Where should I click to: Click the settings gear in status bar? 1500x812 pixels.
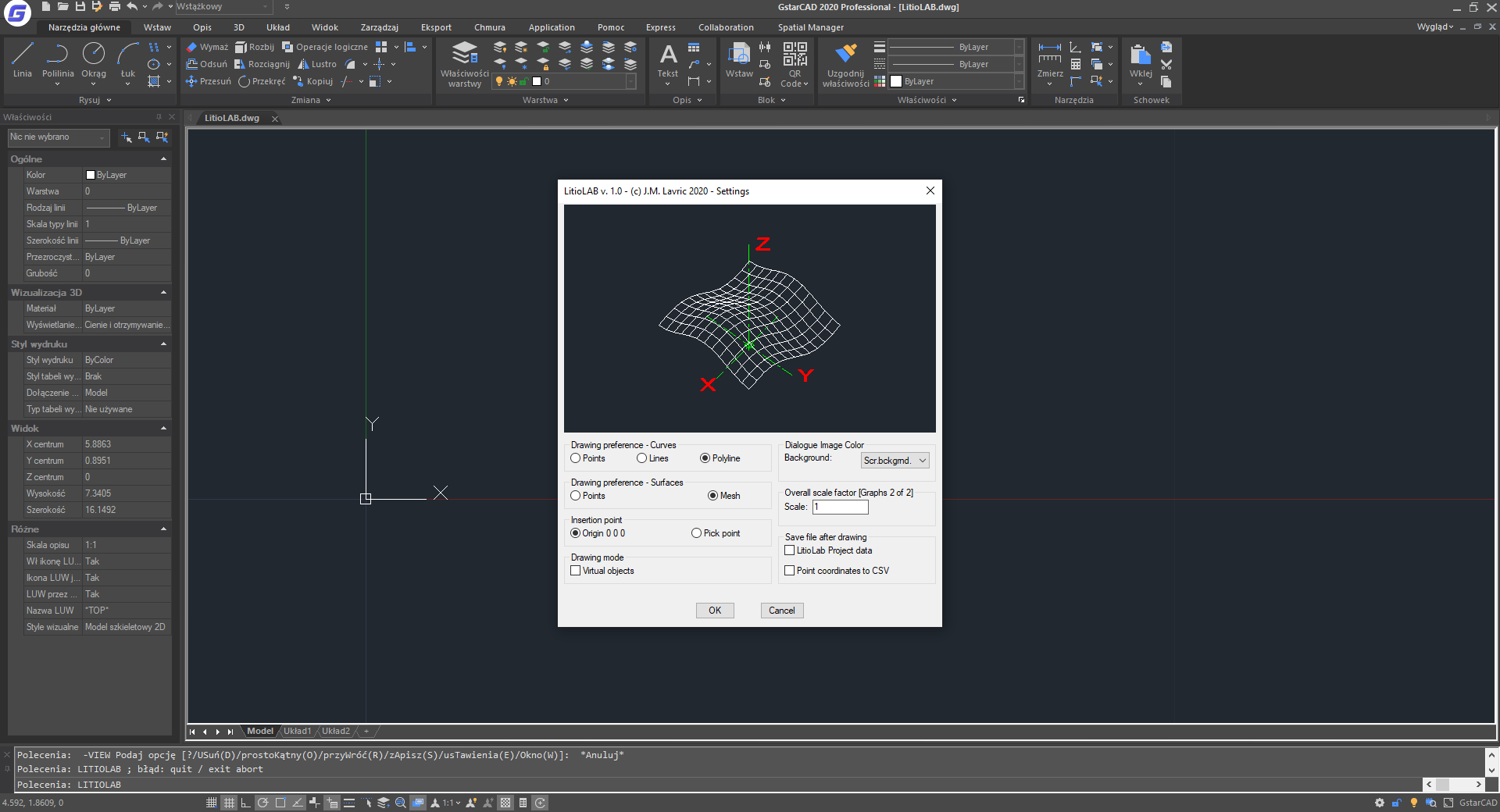(x=1380, y=803)
